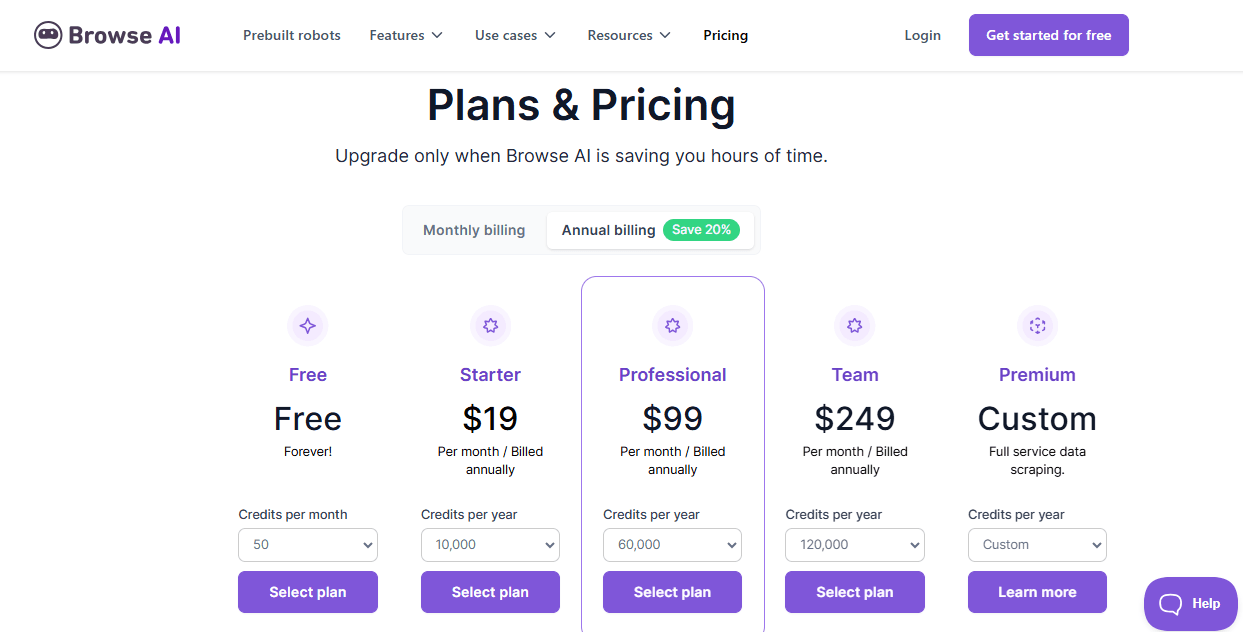Screen dimensions: 1243x632
Task: Click the sparkle icon above the Free plan
Action: click(307, 325)
